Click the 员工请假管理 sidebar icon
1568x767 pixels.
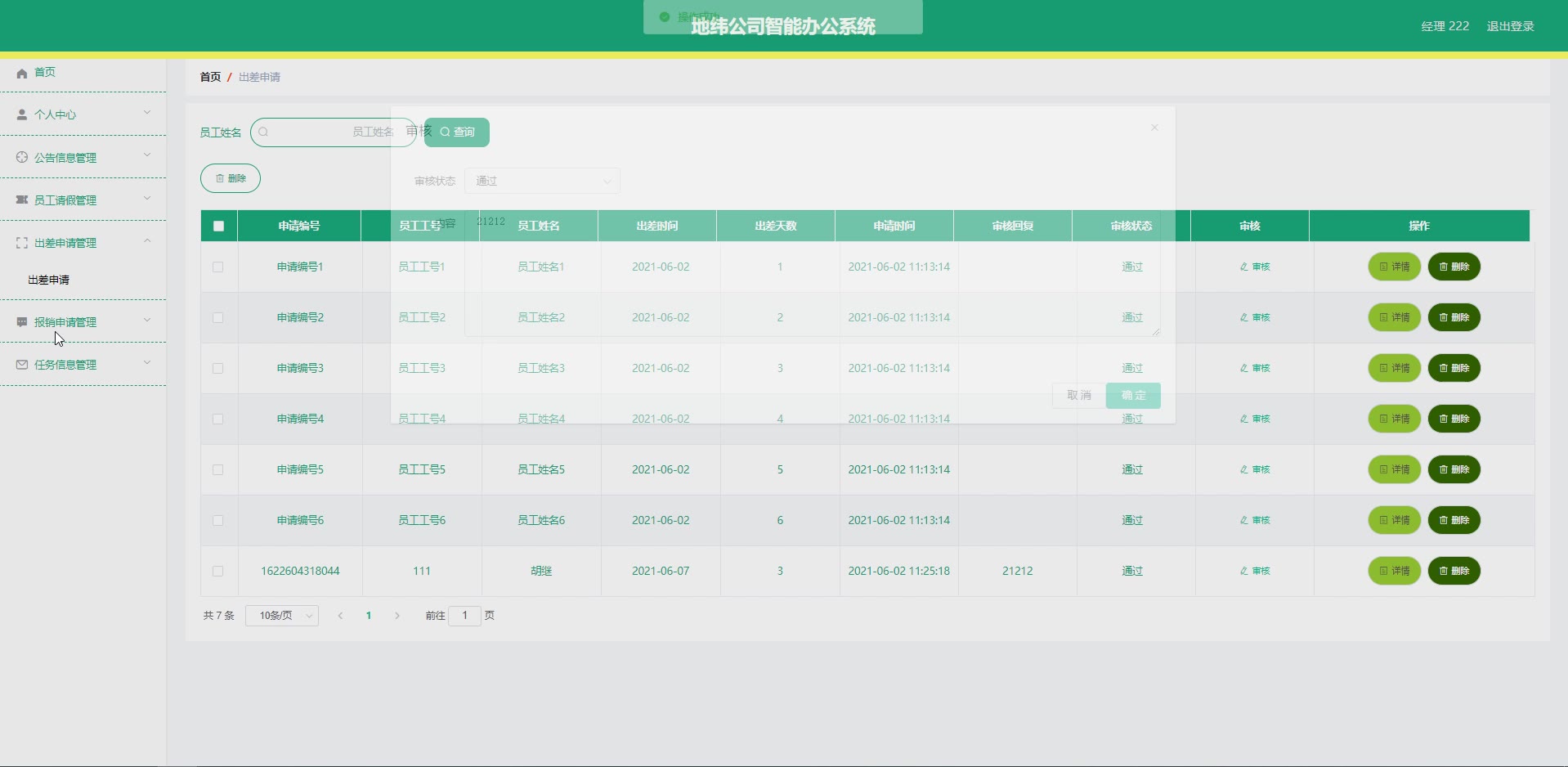tap(22, 200)
